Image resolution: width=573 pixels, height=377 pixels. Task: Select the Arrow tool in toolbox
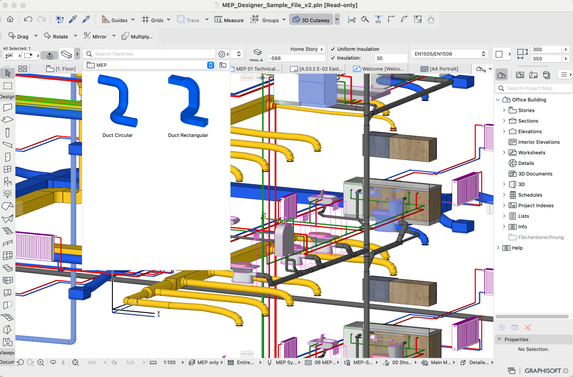pyautogui.click(x=7, y=73)
